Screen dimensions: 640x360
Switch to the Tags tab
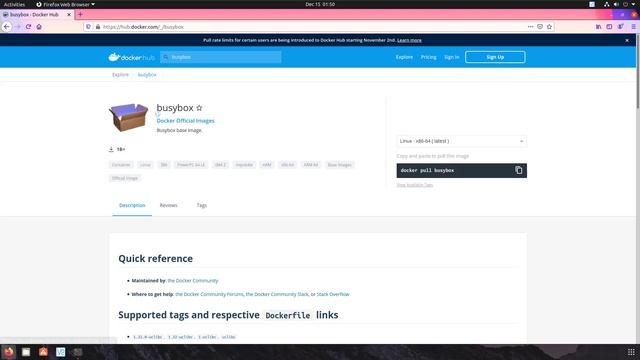(x=202, y=205)
